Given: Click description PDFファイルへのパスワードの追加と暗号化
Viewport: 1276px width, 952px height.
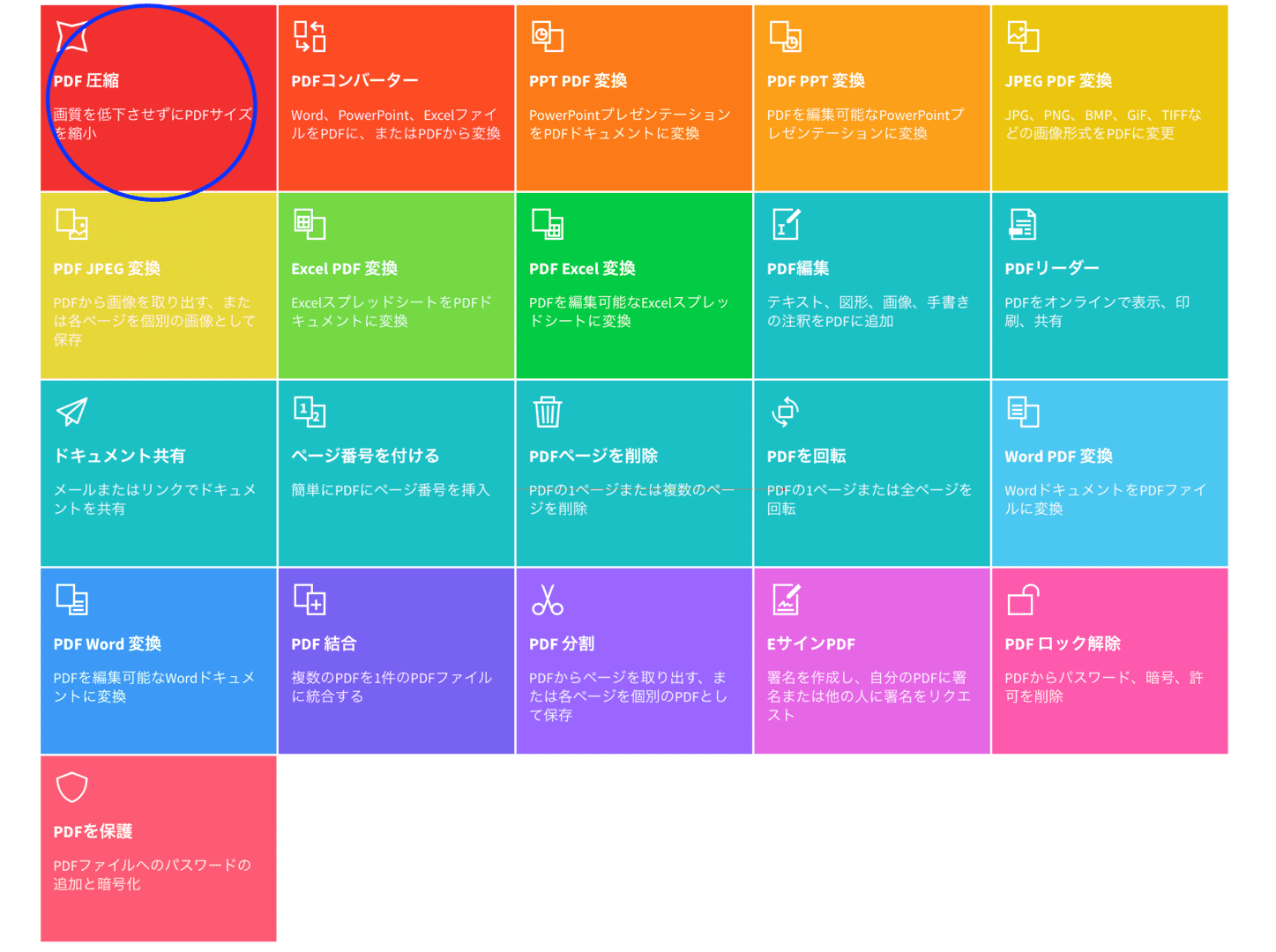Looking at the screenshot, I should [x=153, y=874].
